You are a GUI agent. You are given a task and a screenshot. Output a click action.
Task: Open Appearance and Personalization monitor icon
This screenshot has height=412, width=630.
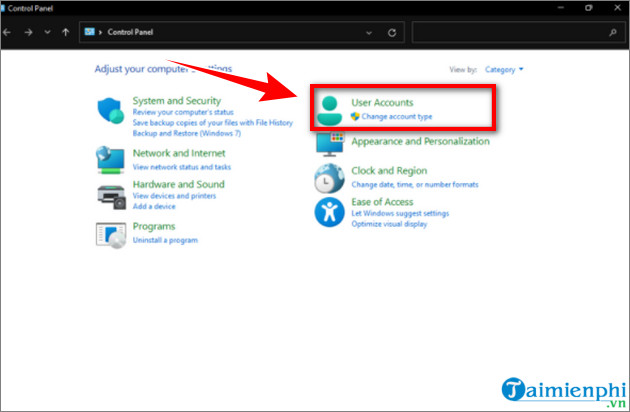(330, 144)
